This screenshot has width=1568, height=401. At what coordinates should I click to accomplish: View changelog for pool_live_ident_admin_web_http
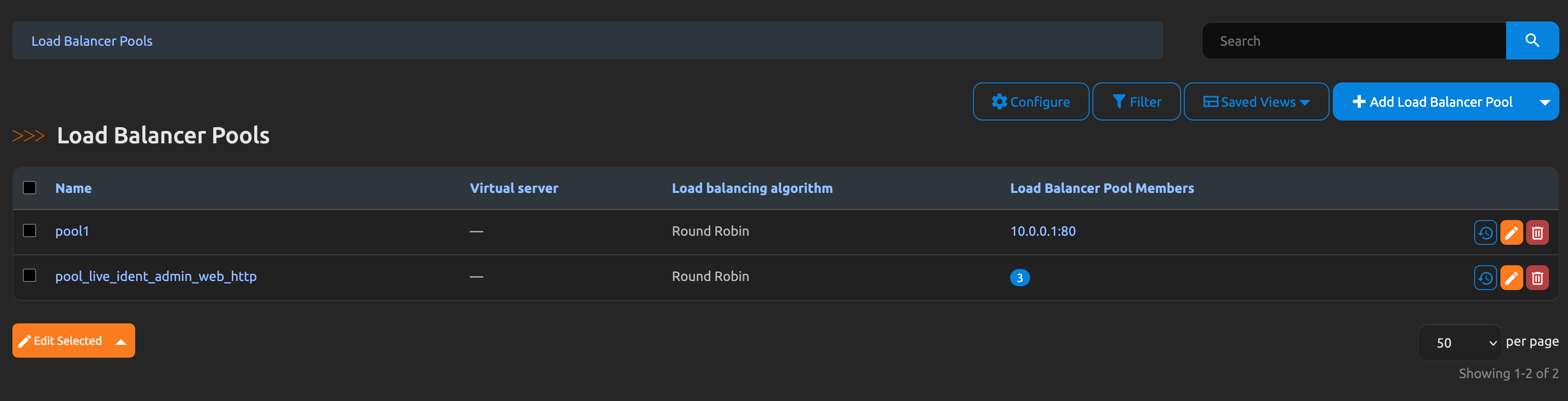coord(1485,277)
